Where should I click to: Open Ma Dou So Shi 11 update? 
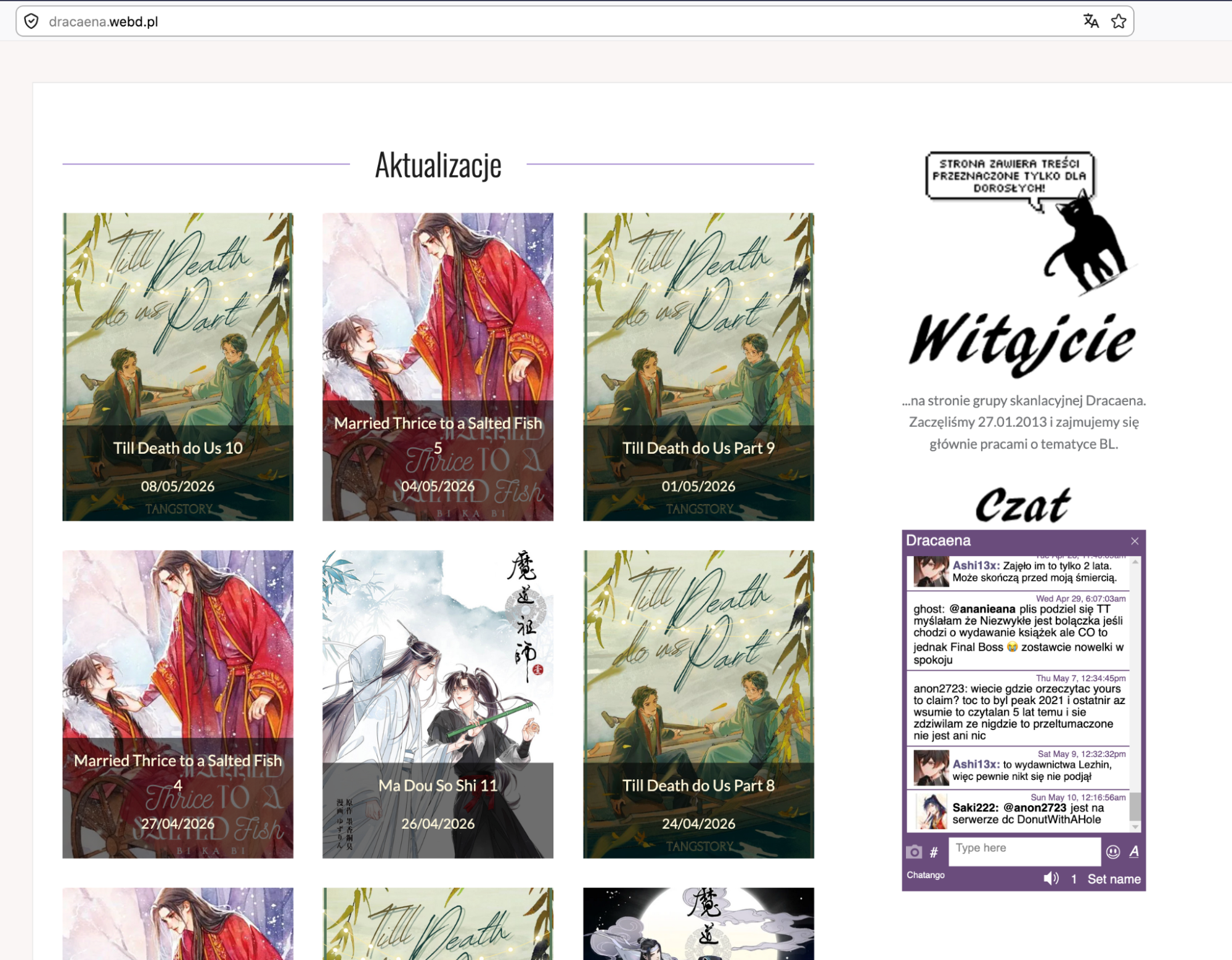click(x=438, y=704)
